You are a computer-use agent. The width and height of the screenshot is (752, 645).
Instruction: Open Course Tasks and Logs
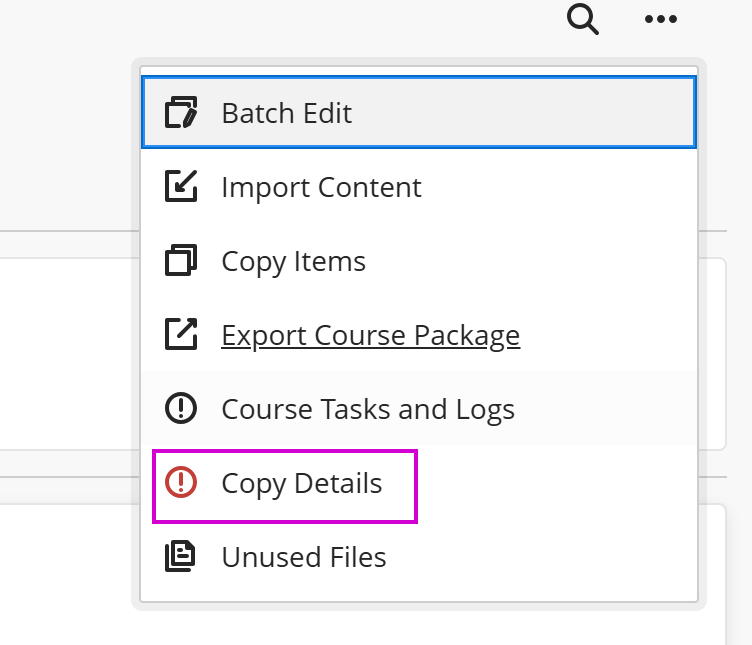(x=419, y=408)
